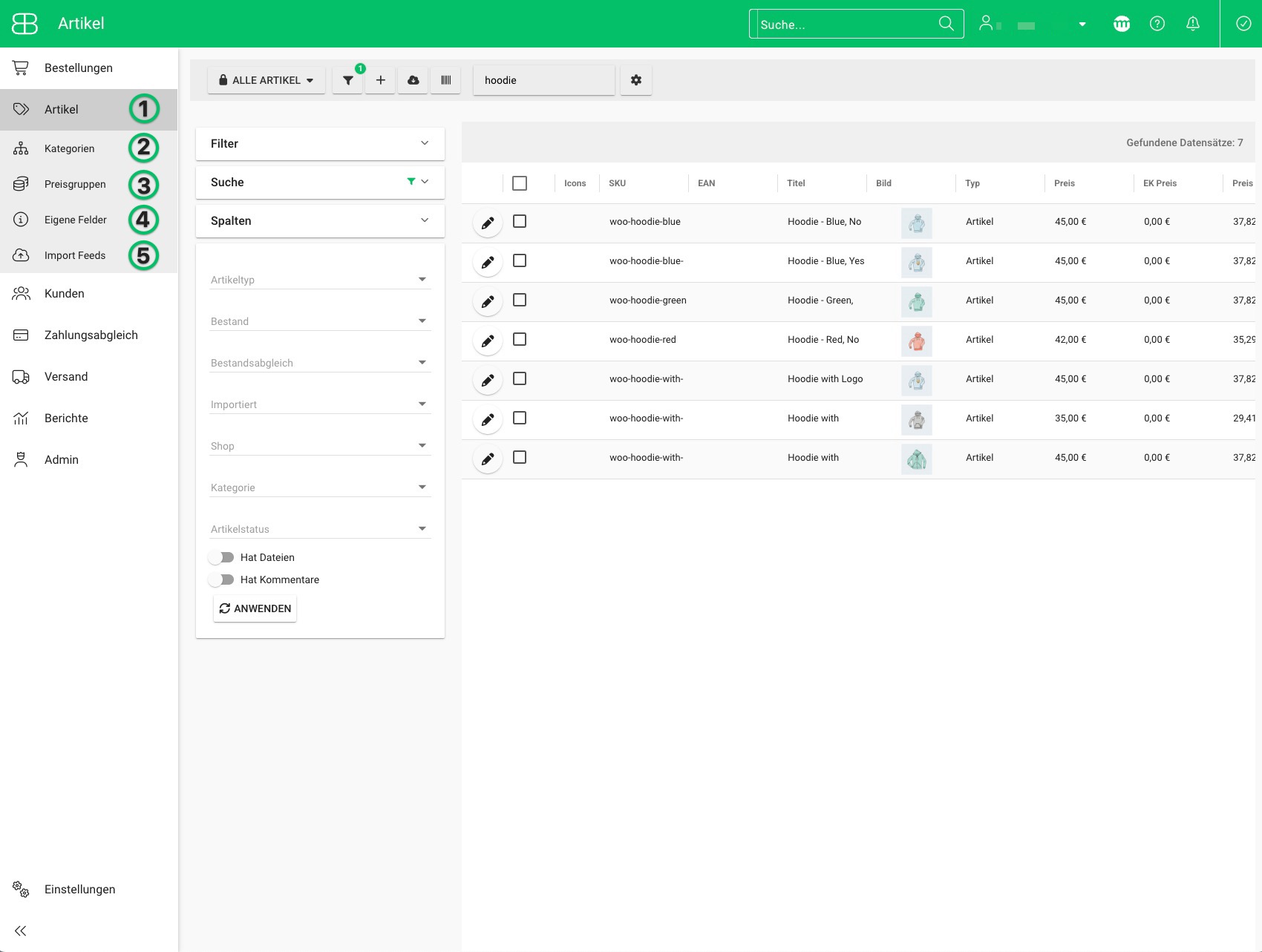Click the ANWENDEN button

255,608
